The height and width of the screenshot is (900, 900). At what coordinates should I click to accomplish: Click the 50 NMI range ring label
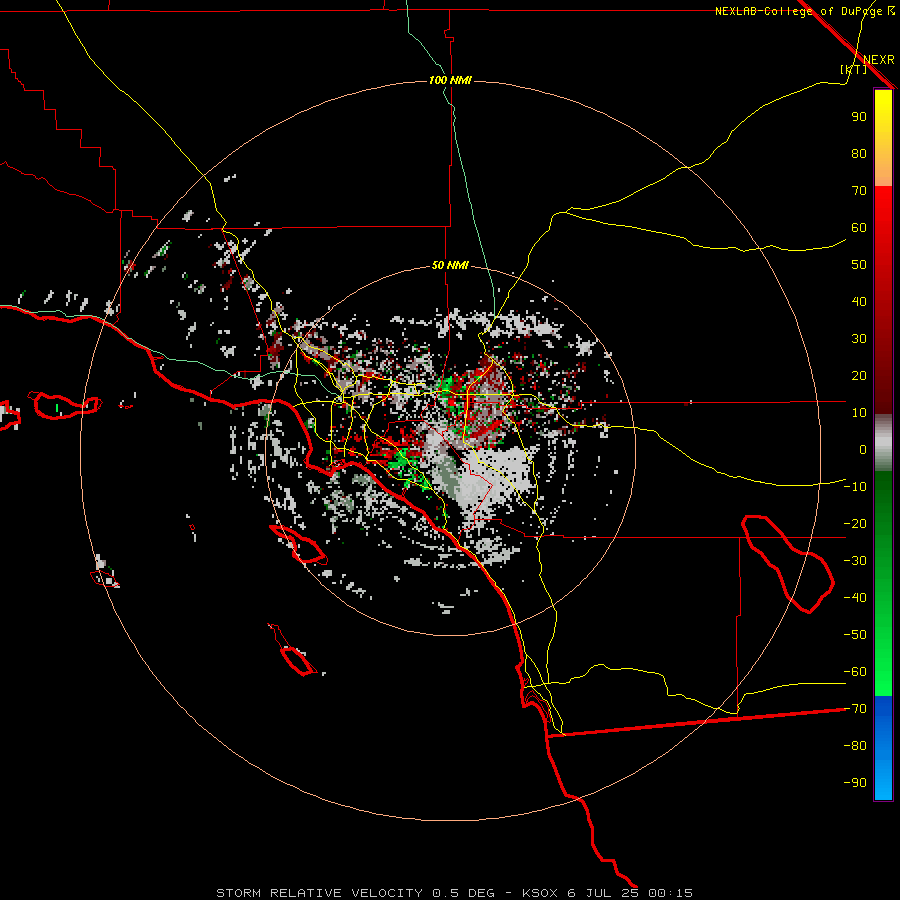tap(450, 265)
